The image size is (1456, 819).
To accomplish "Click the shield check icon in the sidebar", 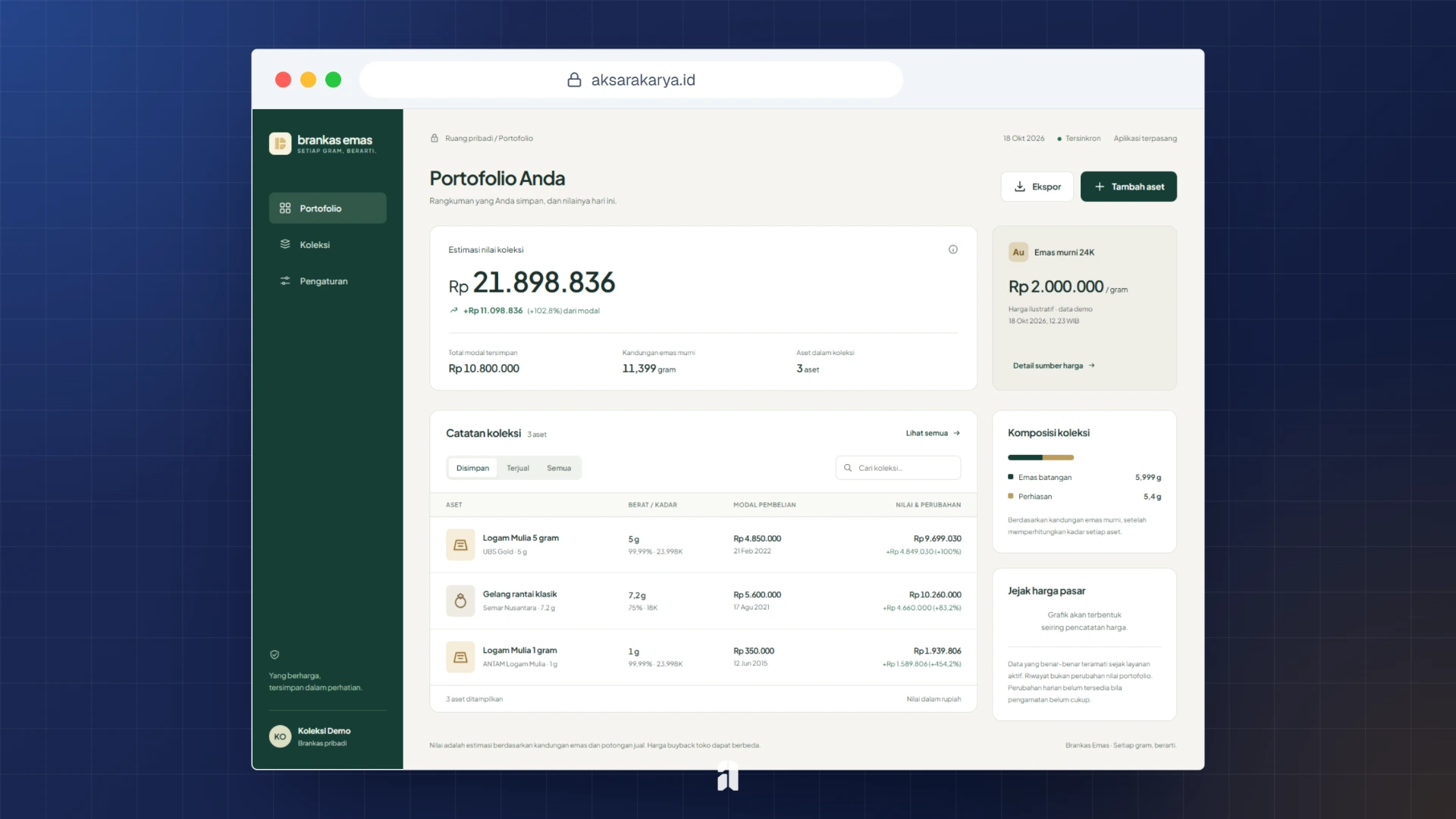I will click(275, 654).
